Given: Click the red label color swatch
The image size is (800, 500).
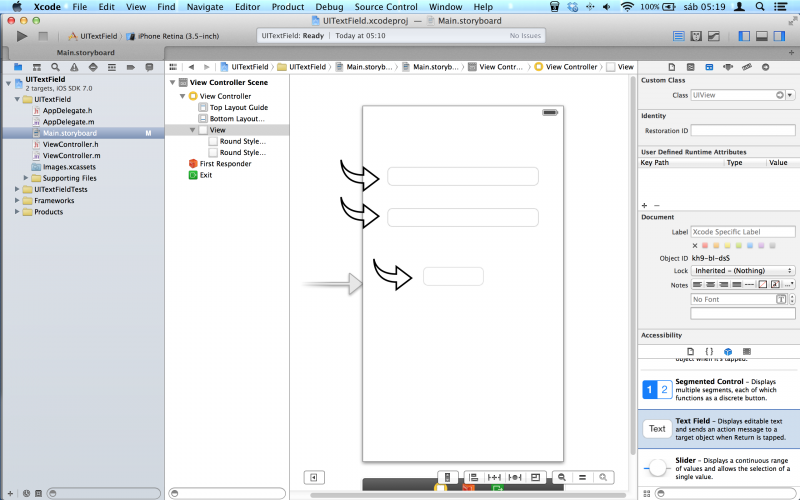Looking at the screenshot, I should [705, 245].
